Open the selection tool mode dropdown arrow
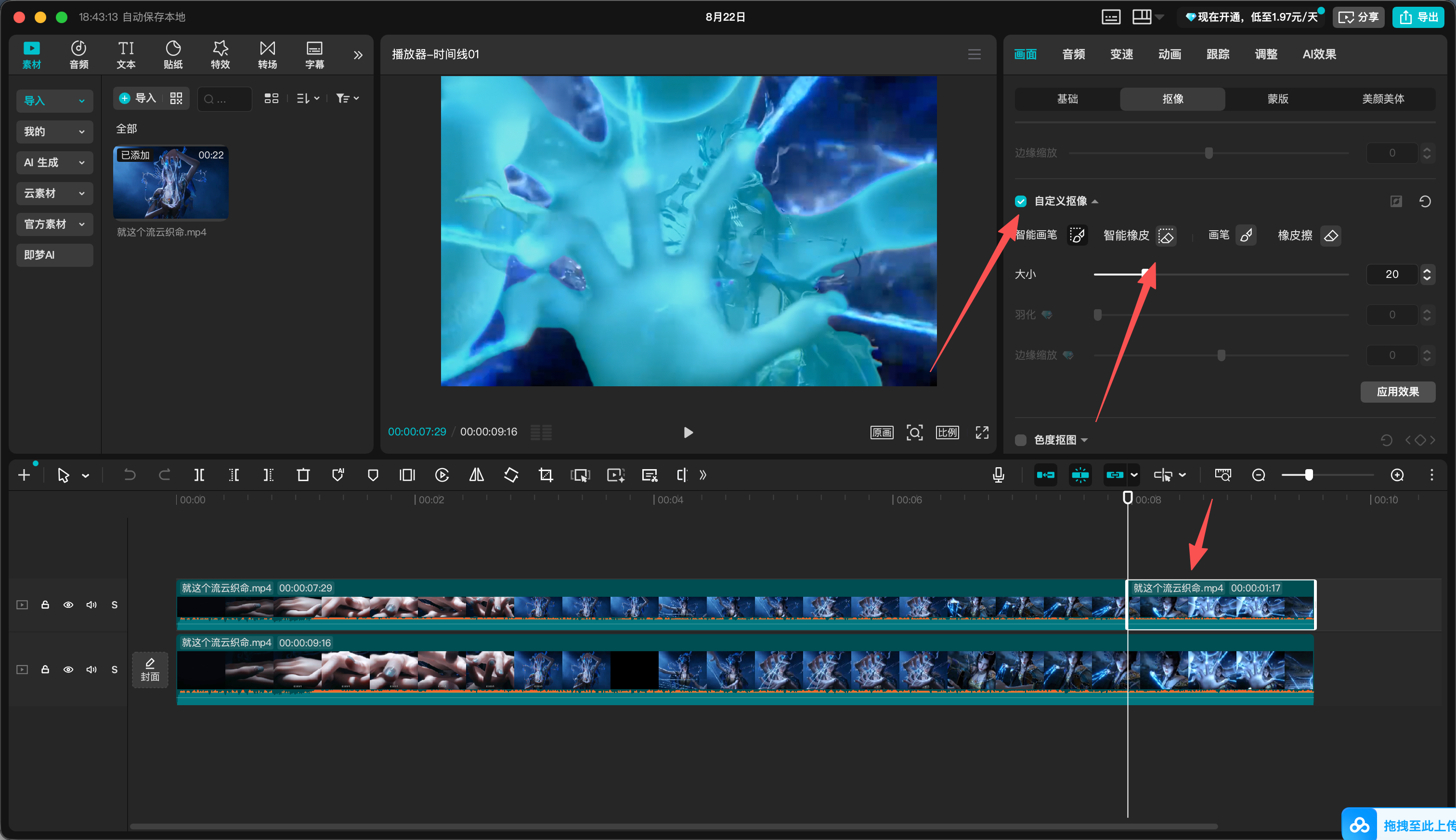Viewport: 1456px width, 840px height. point(85,475)
